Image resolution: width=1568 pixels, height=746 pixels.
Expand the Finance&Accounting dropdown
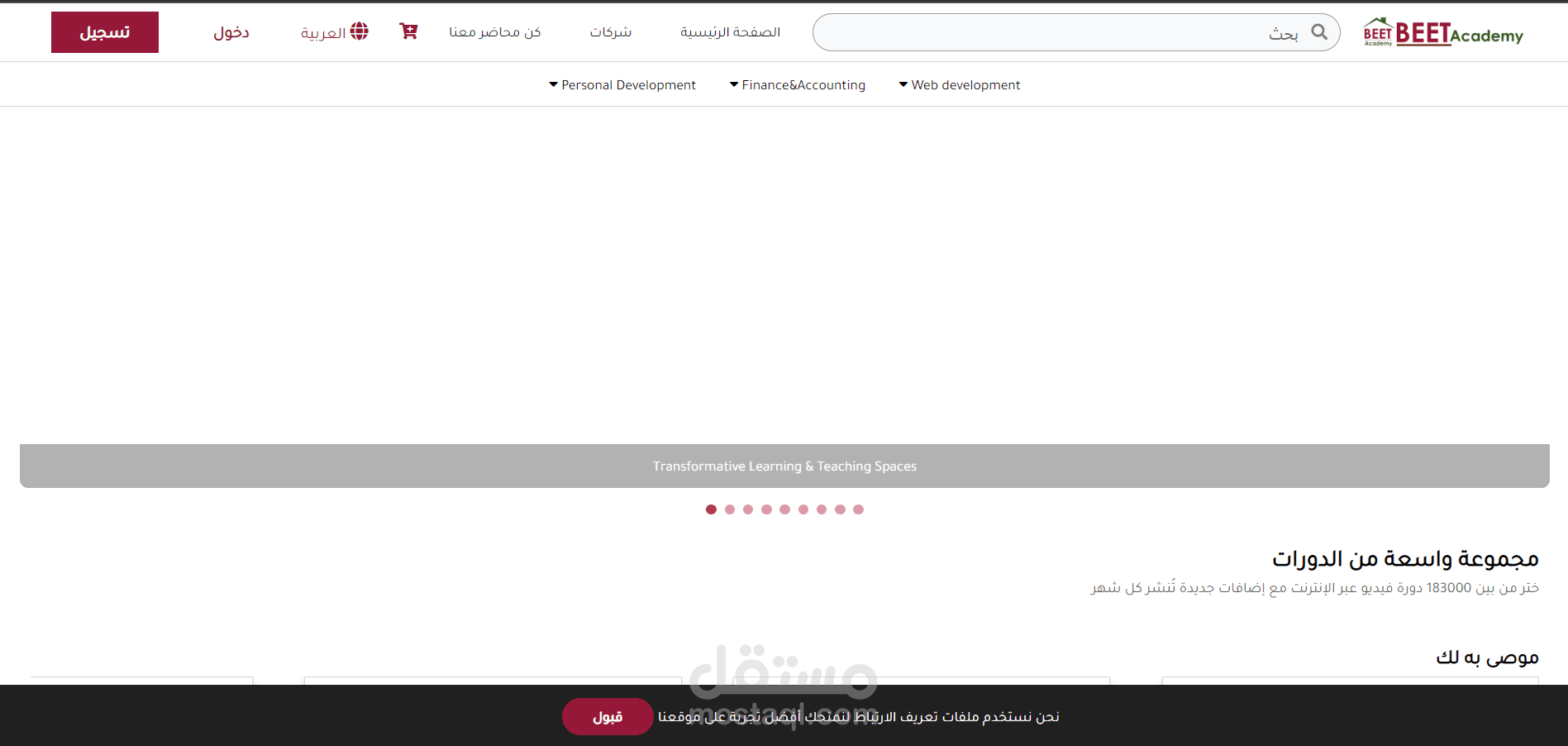[797, 84]
